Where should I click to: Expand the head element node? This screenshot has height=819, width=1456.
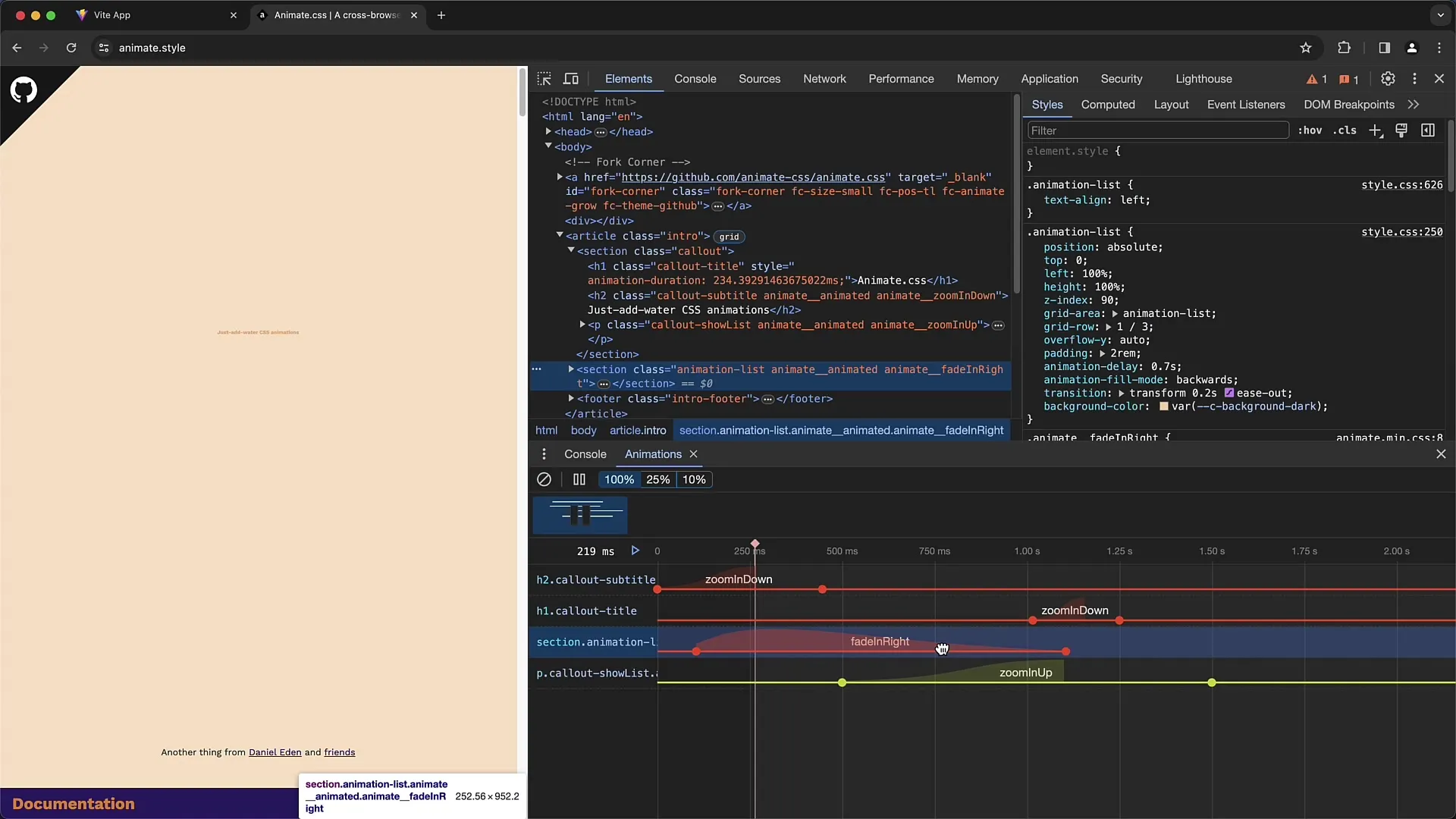[x=548, y=131]
